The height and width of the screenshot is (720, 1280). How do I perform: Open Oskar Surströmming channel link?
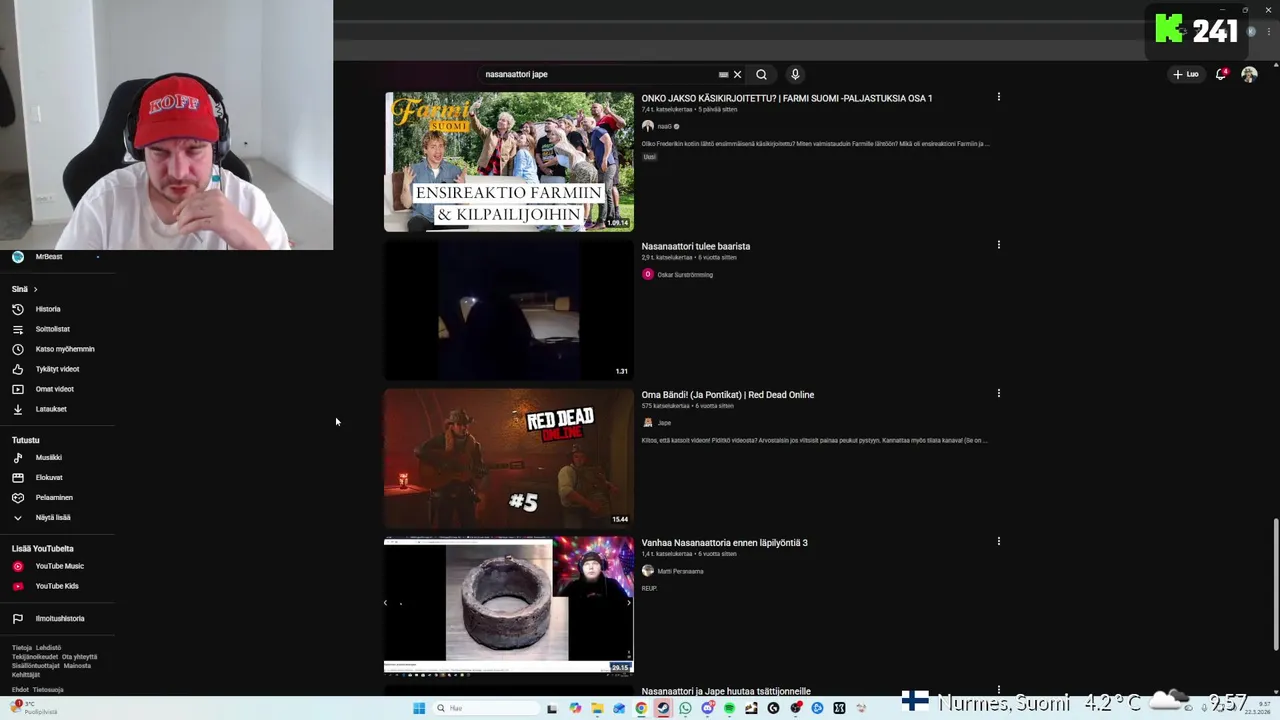pyautogui.click(x=685, y=275)
